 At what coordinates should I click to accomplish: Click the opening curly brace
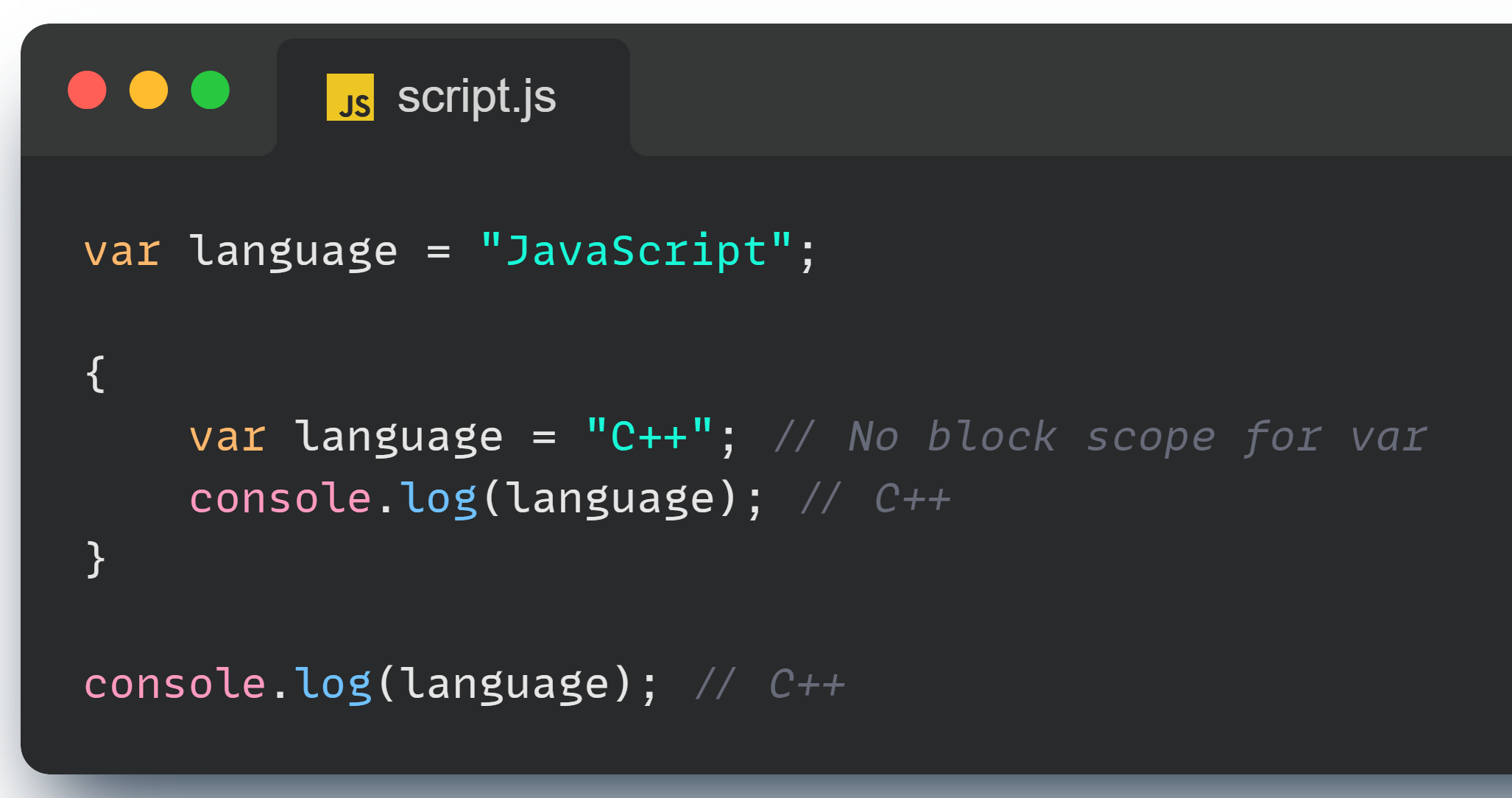[96, 374]
